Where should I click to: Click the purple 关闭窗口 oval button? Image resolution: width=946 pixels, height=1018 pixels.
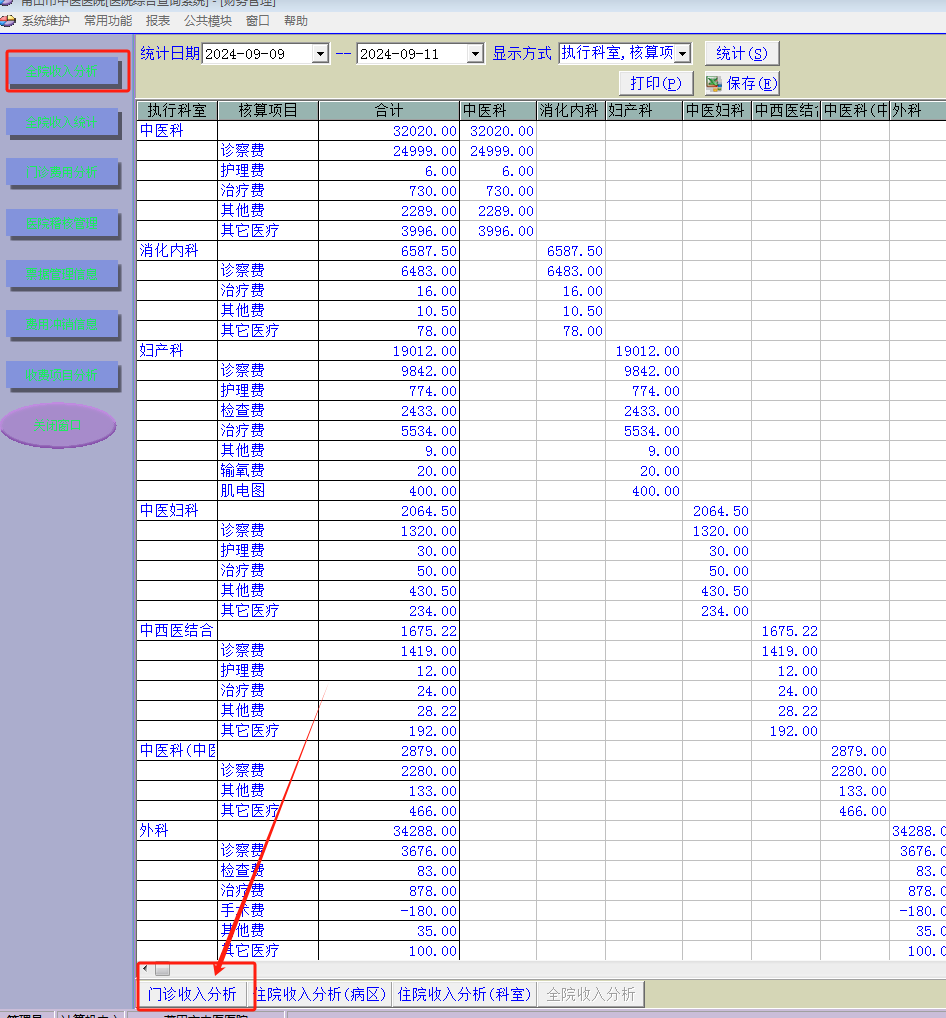click(58, 425)
